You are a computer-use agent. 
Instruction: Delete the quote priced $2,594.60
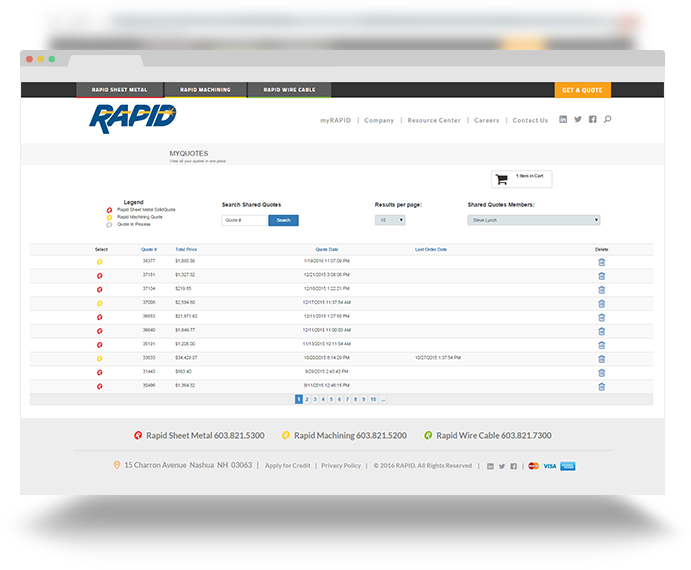click(x=601, y=304)
